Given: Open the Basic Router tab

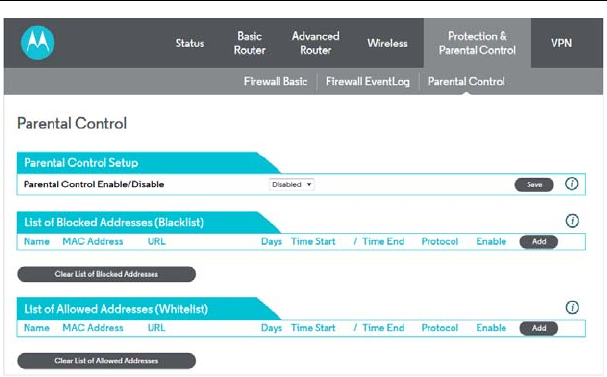Looking at the screenshot, I should click(x=249, y=43).
